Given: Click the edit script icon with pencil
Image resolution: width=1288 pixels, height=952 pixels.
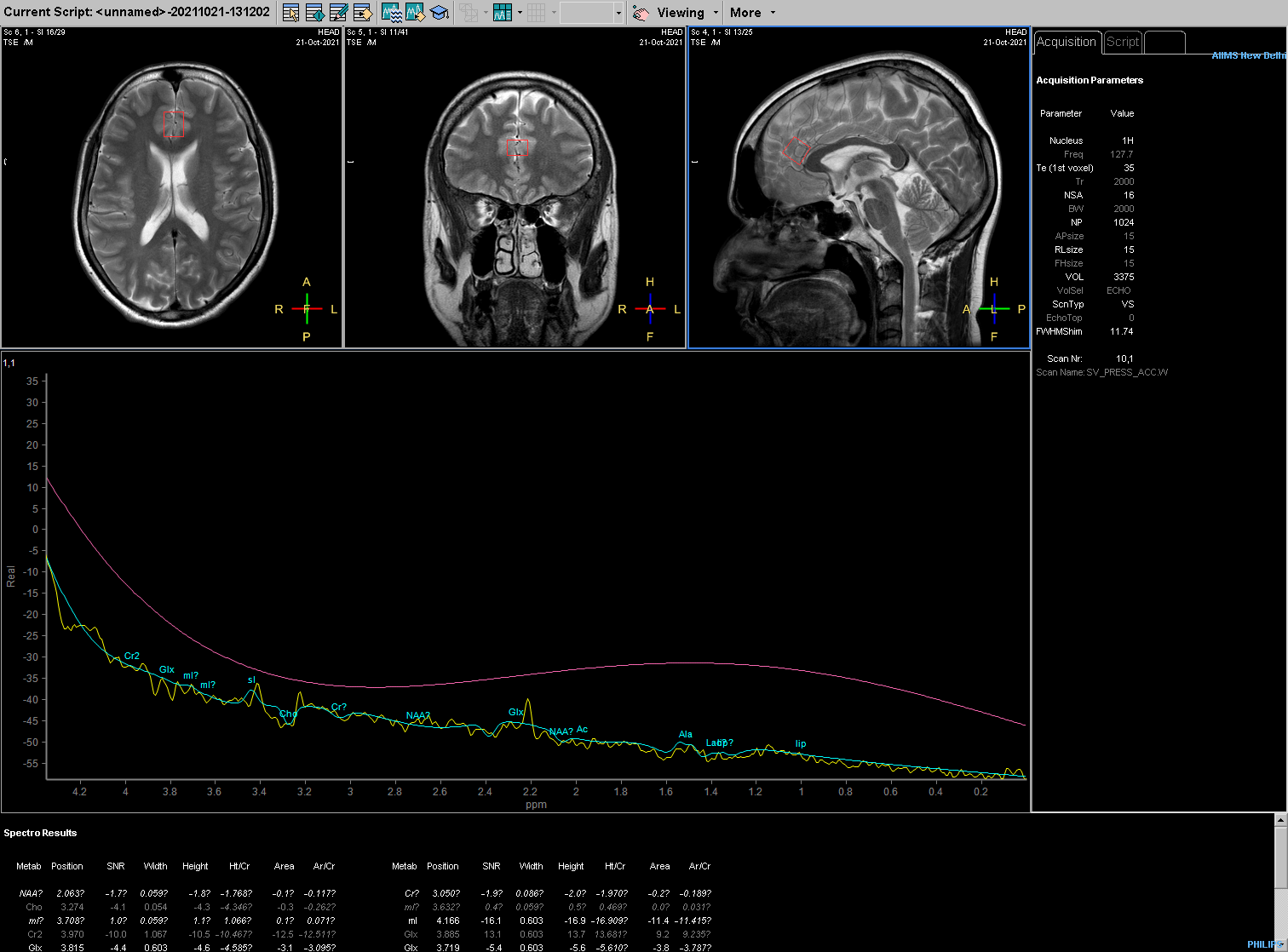Looking at the screenshot, I should pos(338,13).
